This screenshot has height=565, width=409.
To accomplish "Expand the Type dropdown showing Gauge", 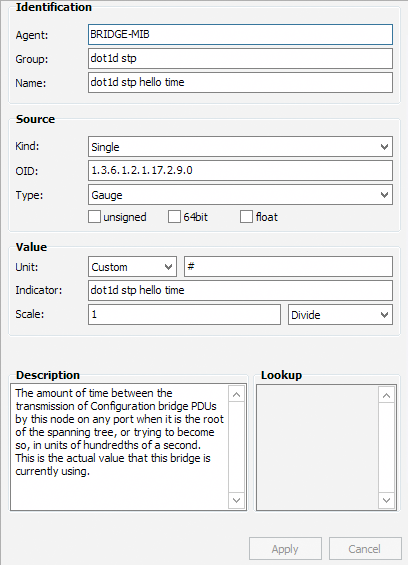I will pyautogui.click(x=240, y=195).
